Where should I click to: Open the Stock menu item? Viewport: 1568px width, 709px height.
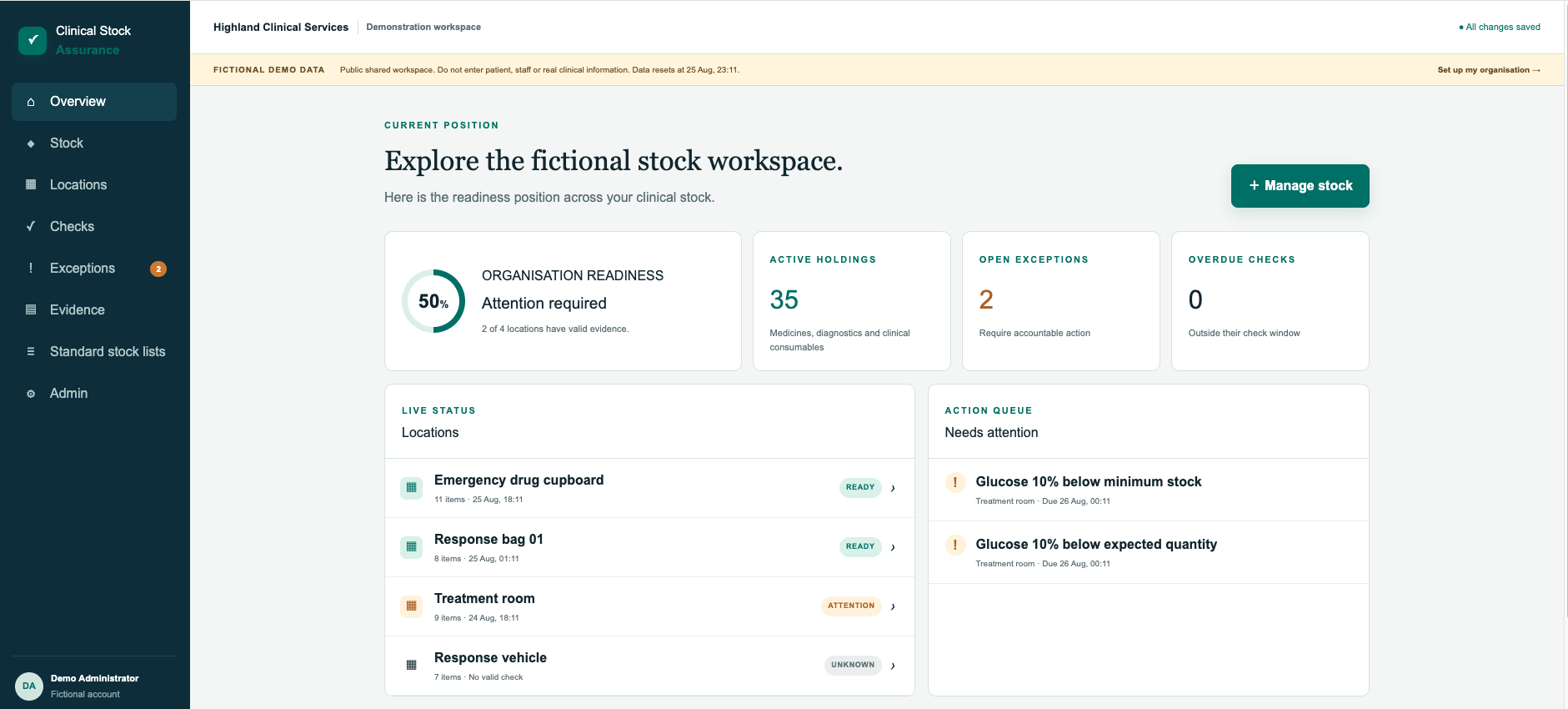(94, 143)
